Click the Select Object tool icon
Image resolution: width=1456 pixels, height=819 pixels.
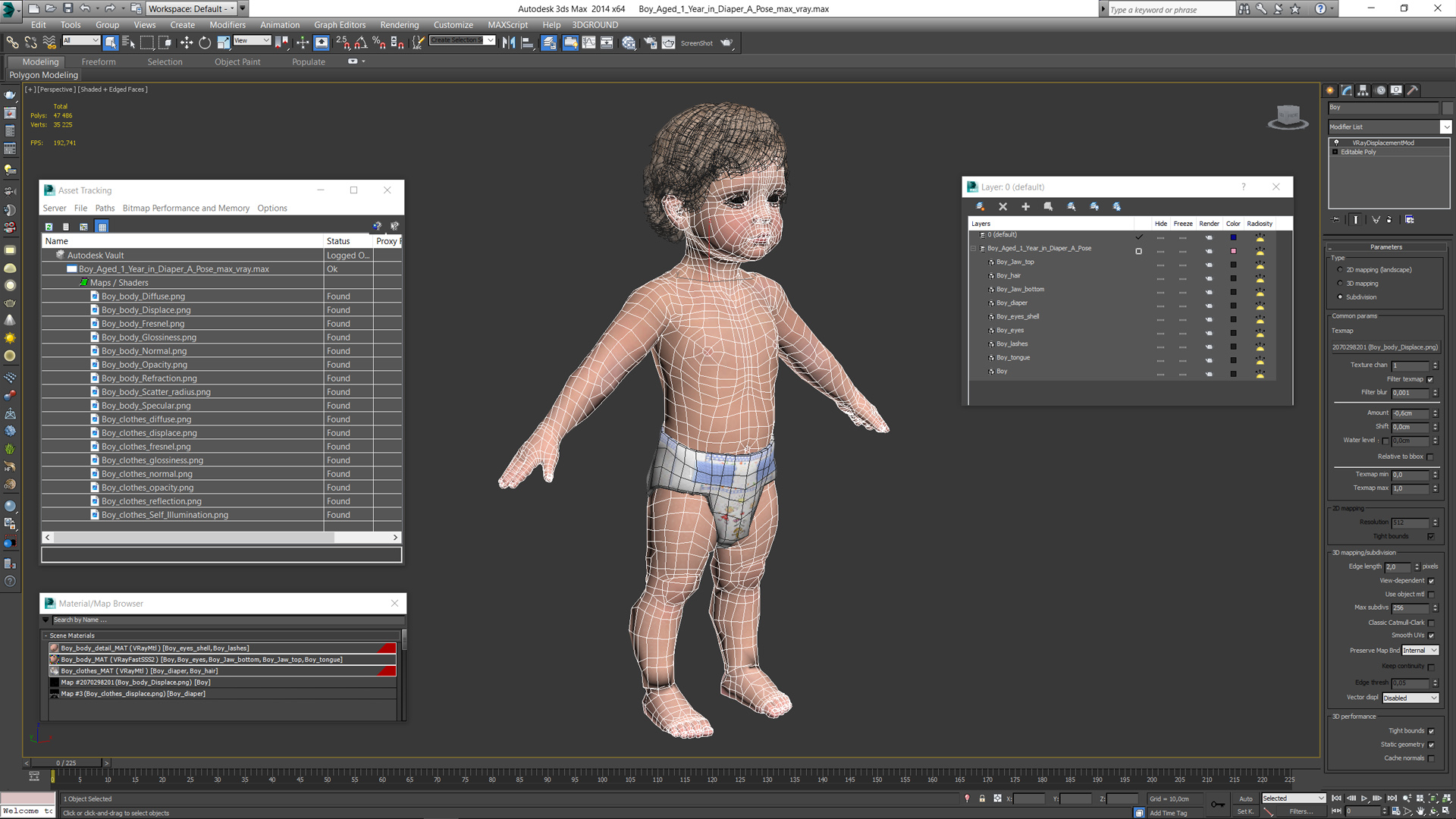(x=112, y=42)
